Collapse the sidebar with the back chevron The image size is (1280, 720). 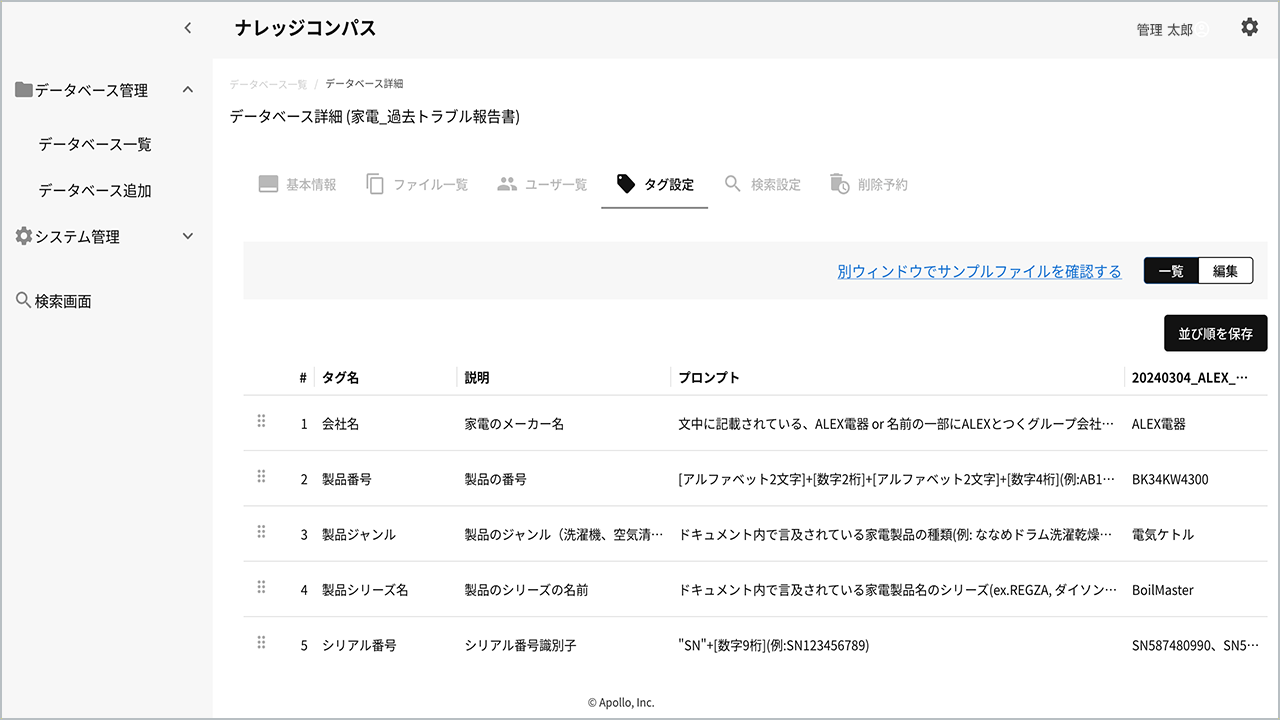coord(188,29)
